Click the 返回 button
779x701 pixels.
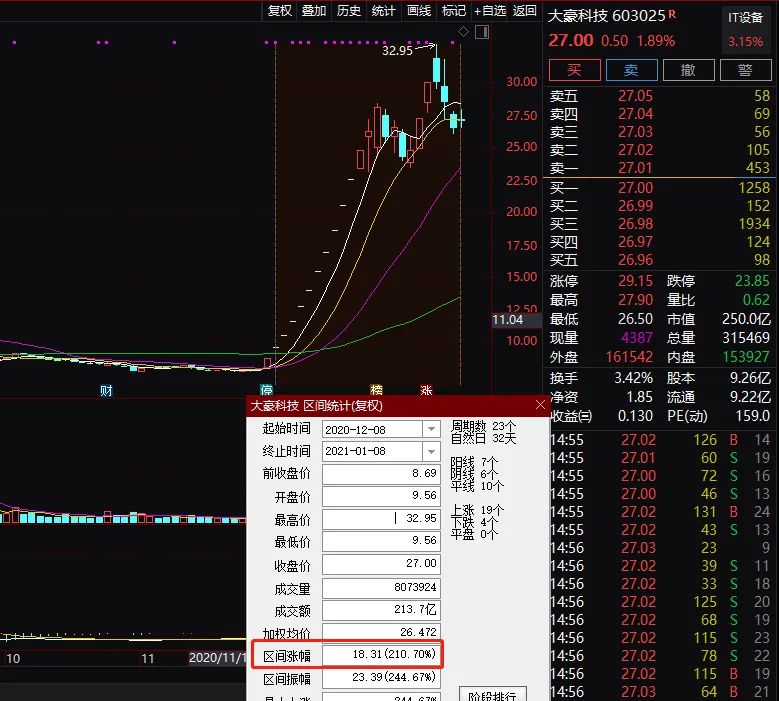coord(525,10)
